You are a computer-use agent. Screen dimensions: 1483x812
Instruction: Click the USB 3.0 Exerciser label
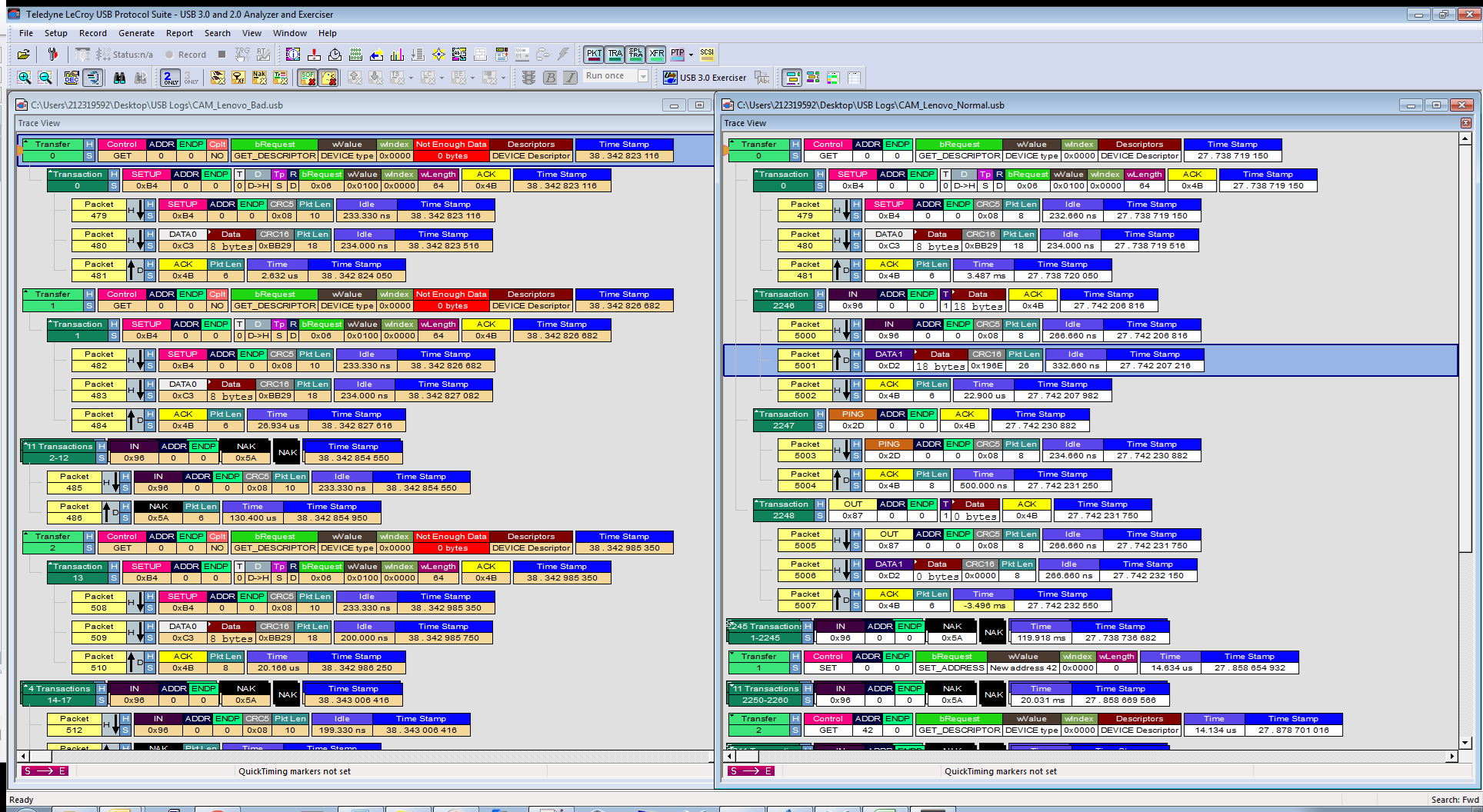point(713,78)
